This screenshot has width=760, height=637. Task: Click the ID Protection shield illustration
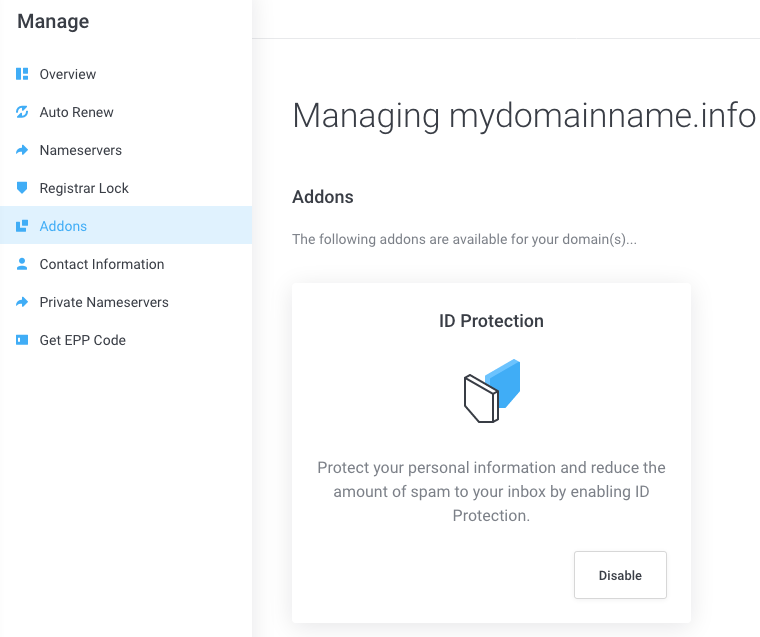pyautogui.click(x=492, y=391)
